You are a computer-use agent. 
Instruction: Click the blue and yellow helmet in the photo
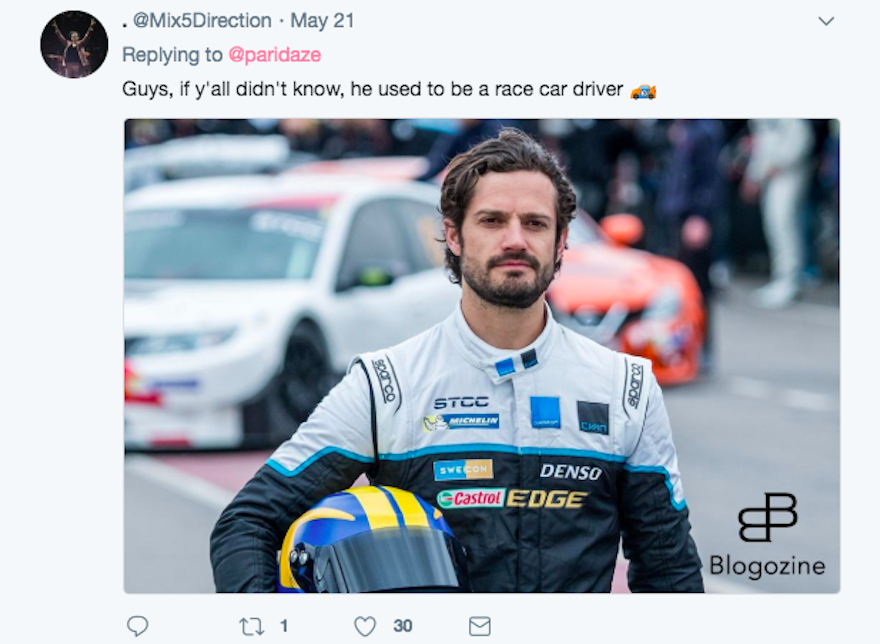[x=372, y=540]
